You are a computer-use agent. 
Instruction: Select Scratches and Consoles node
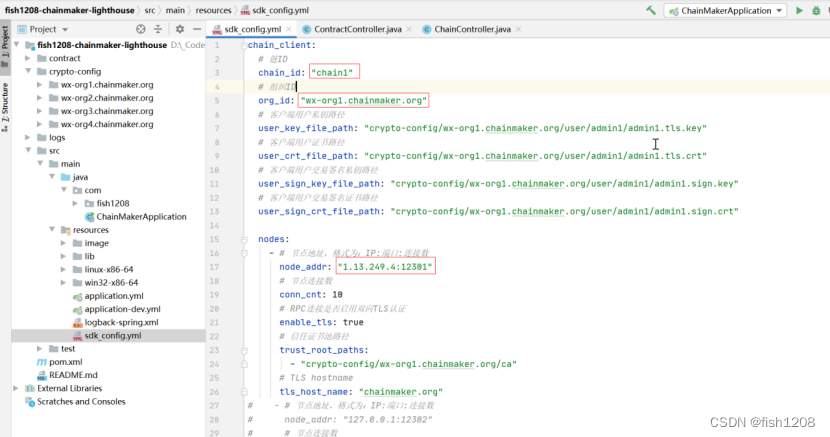coord(80,402)
